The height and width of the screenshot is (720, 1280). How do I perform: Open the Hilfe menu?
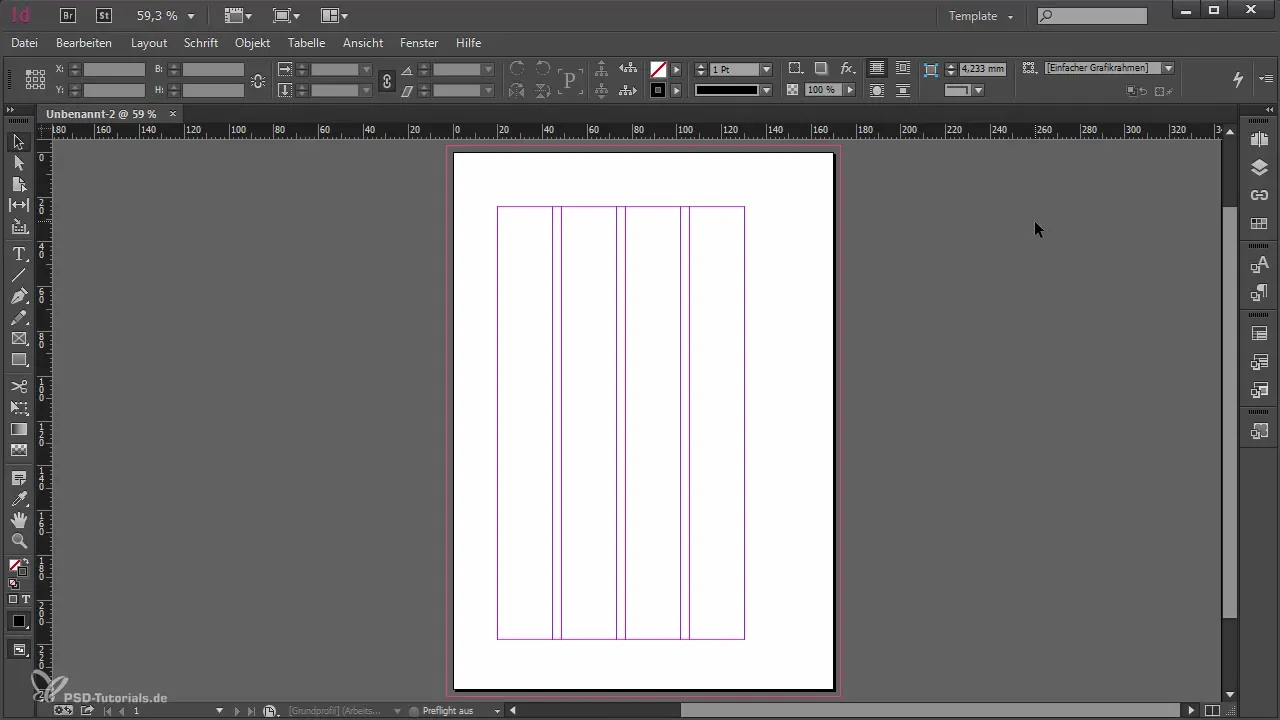(468, 43)
